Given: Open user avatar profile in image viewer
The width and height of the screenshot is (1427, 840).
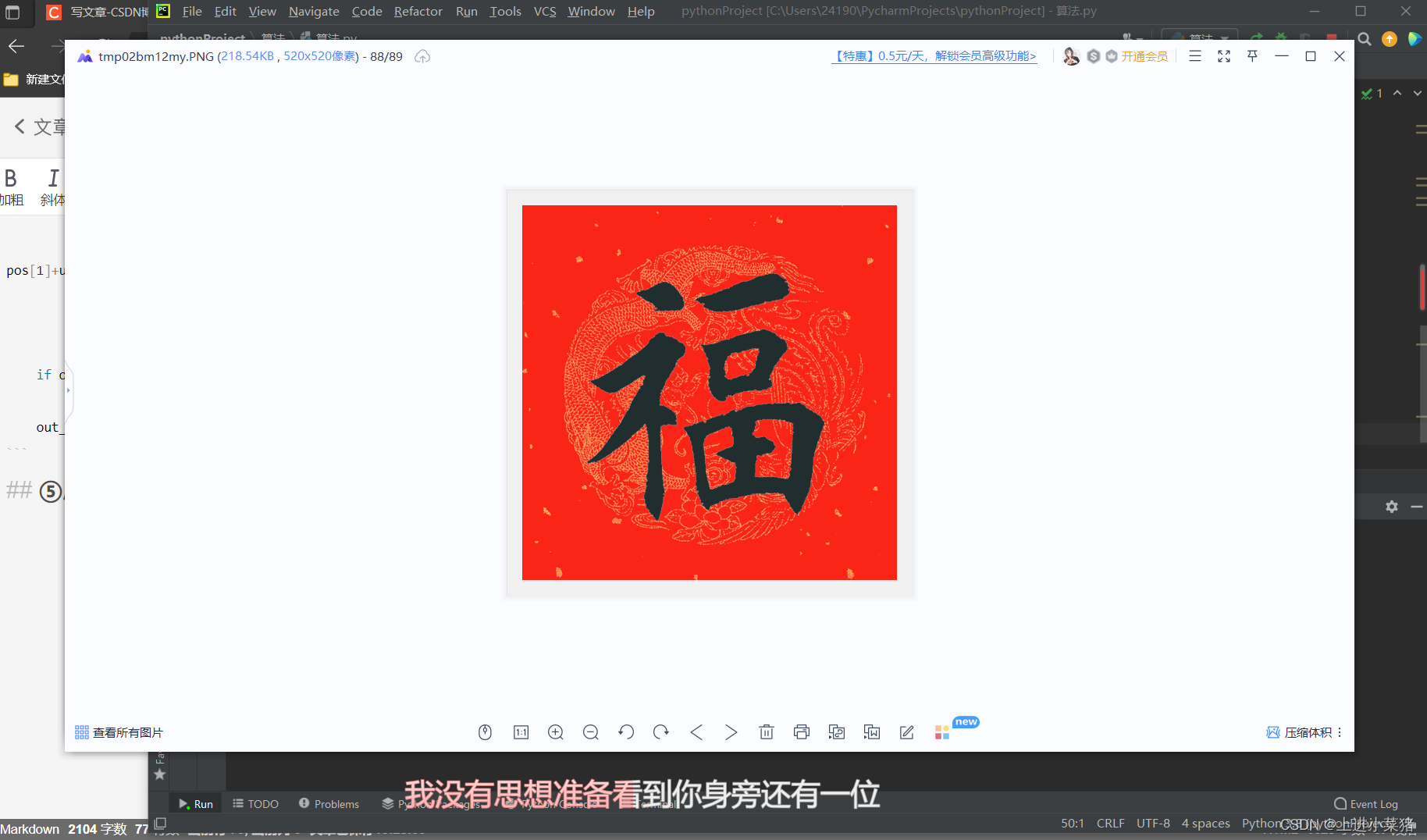Looking at the screenshot, I should point(1072,56).
